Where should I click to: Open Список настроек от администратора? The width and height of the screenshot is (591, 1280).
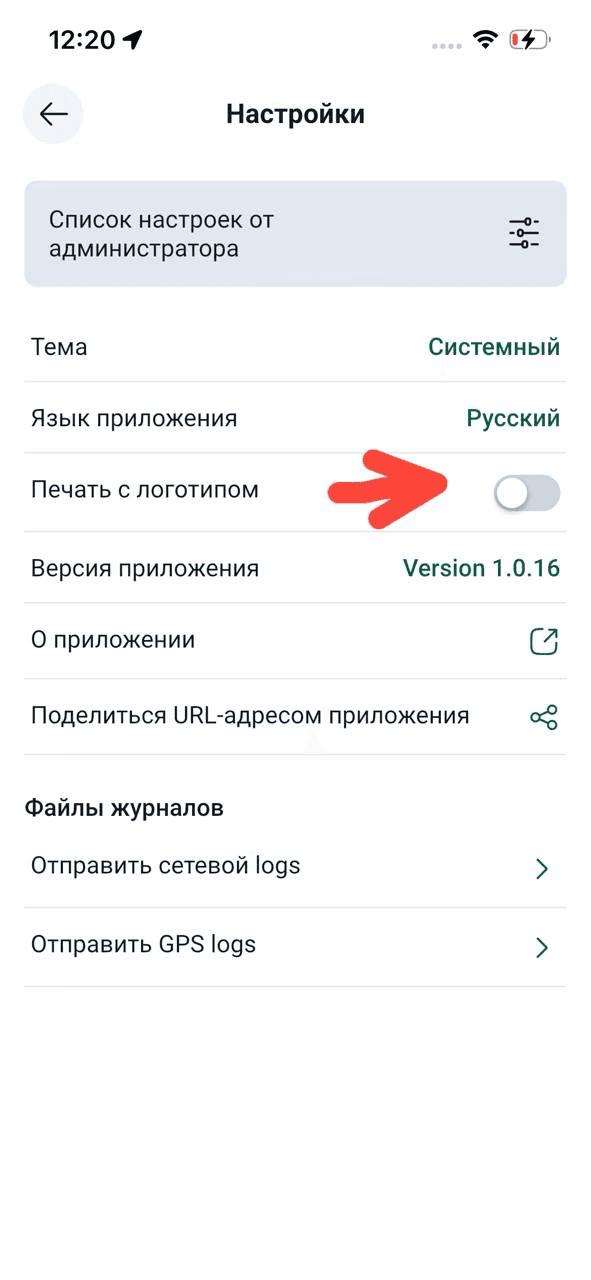[295, 234]
